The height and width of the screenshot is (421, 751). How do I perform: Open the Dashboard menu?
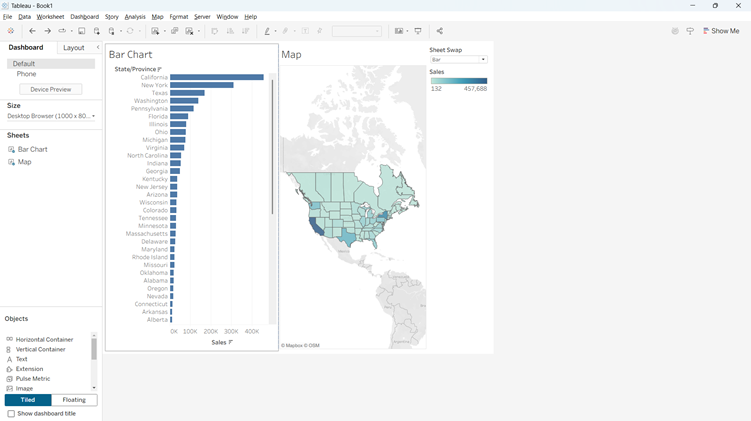(84, 17)
